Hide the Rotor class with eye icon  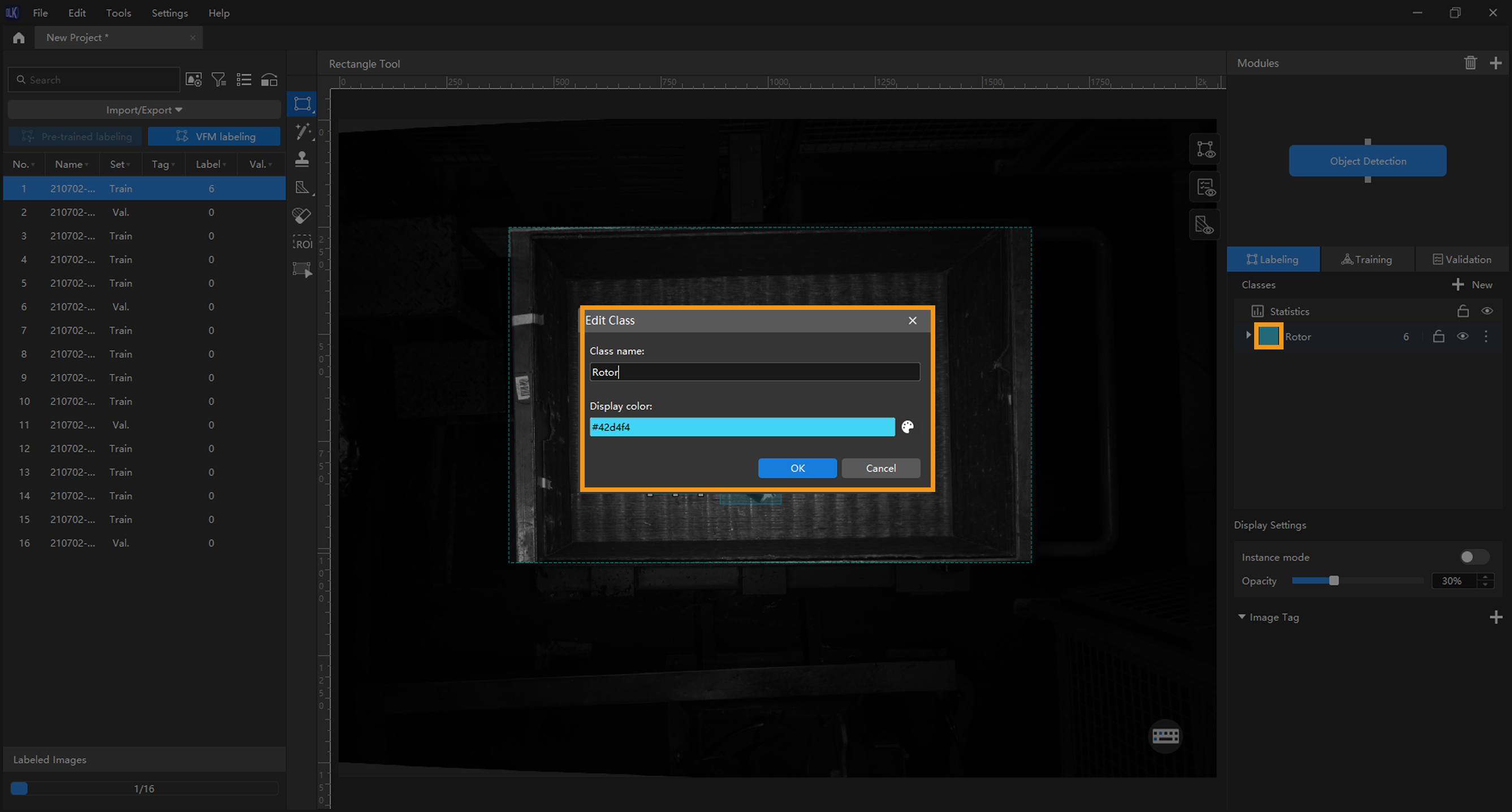(x=1462, y=336)
